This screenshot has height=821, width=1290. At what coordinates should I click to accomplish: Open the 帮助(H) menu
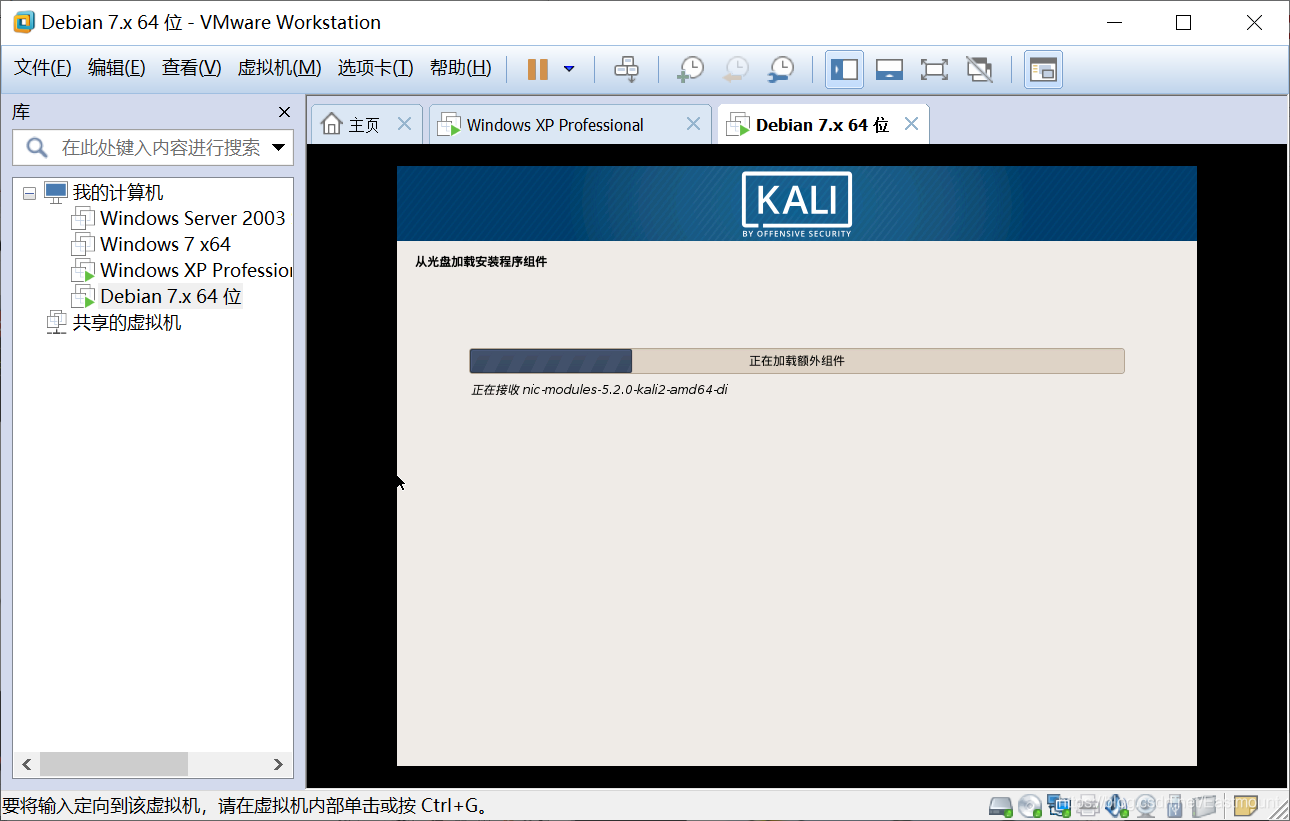tap(461, 68)
